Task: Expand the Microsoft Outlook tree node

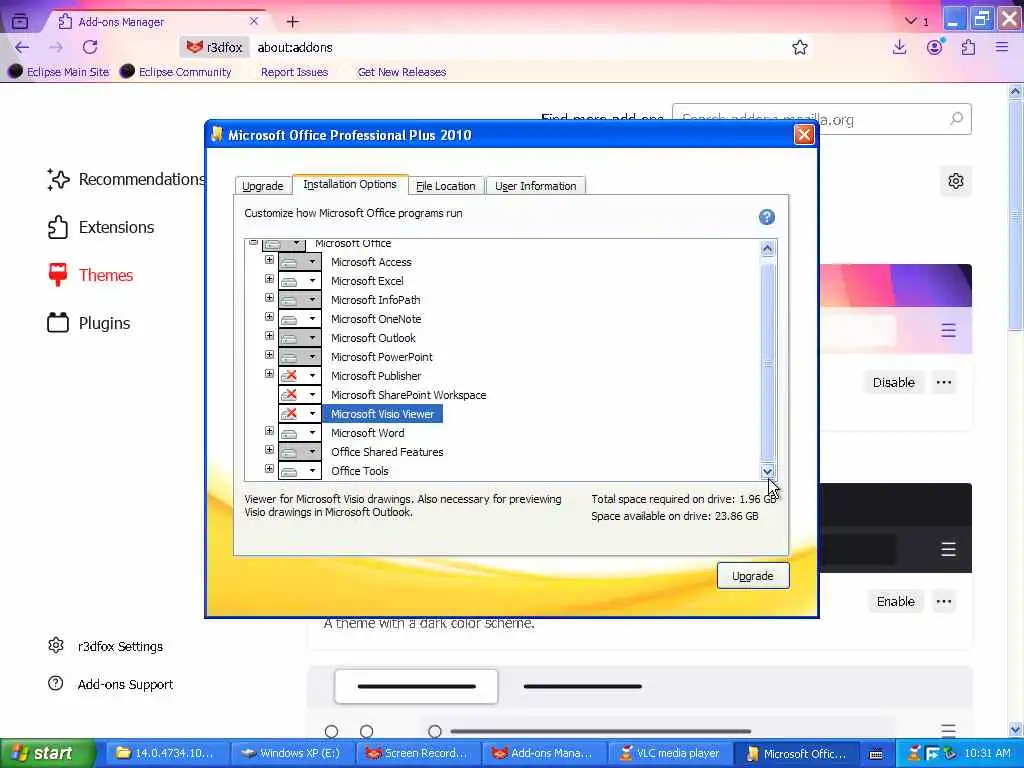Action: 269,336
